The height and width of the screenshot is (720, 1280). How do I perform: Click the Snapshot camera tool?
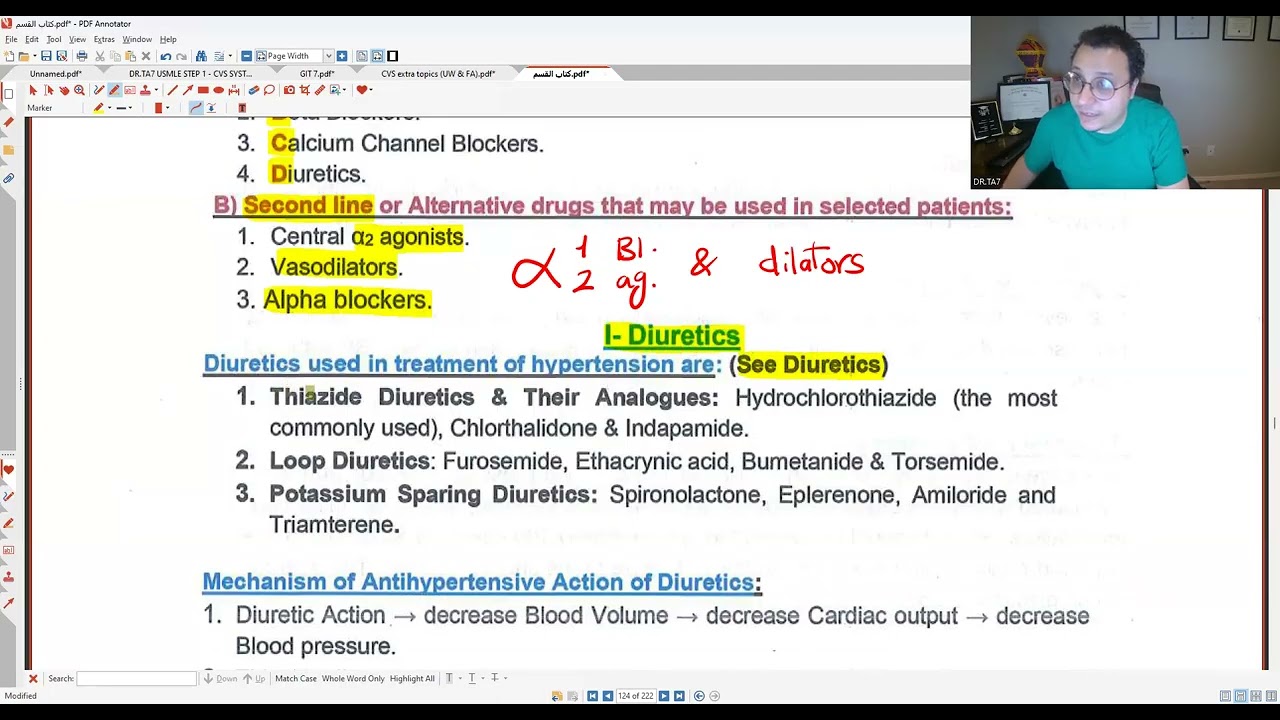289,90
